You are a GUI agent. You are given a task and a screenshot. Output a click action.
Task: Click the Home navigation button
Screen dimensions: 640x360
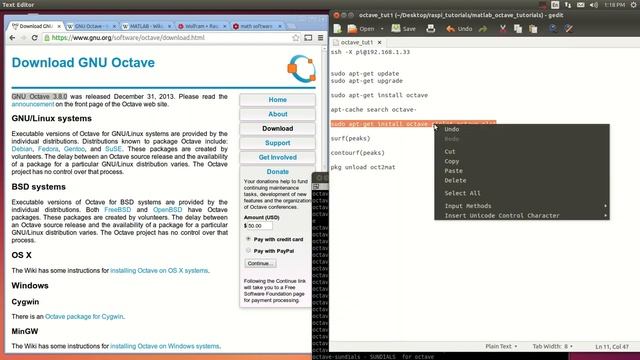tap(278, 100)
